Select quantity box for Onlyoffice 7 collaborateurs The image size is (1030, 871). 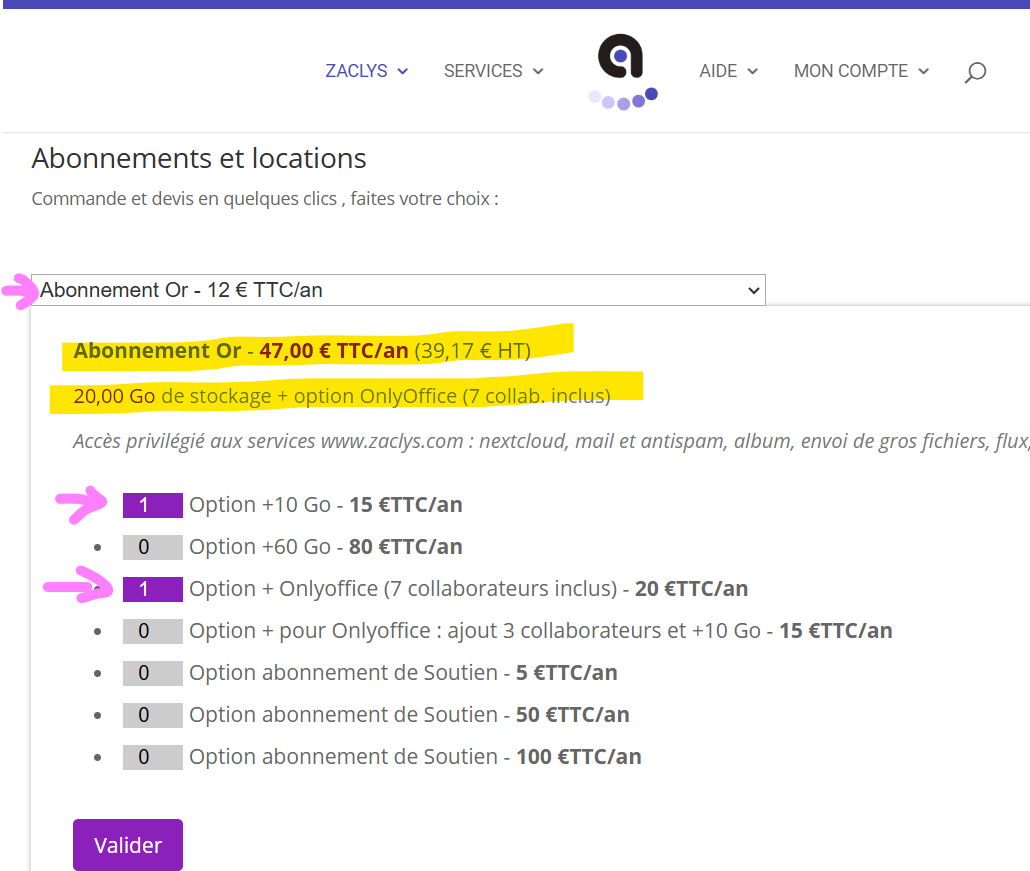tap(152, 589)
